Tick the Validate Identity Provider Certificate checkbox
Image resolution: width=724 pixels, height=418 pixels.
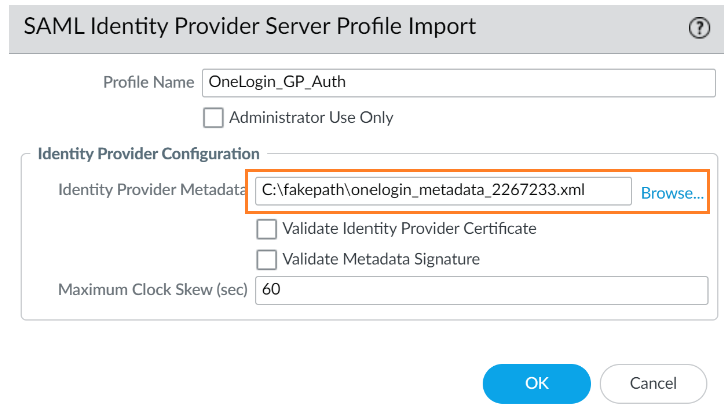(266, 229)
